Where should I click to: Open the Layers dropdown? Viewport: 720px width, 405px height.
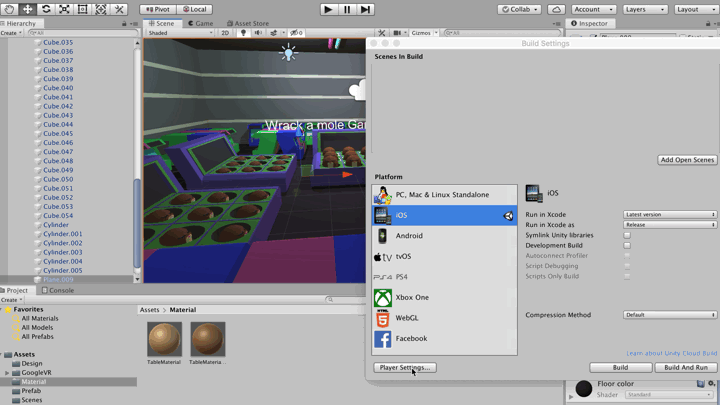coord(645,9)
